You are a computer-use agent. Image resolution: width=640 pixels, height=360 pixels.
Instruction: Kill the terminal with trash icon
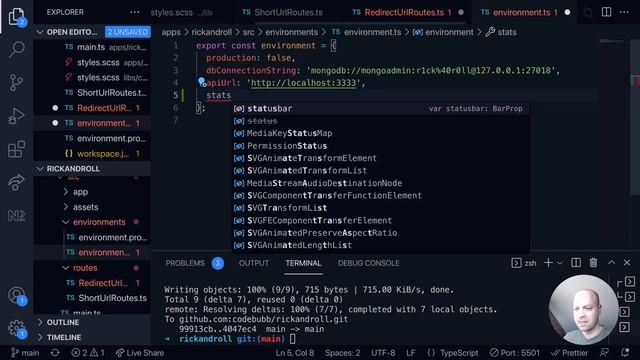click(593, 263)
